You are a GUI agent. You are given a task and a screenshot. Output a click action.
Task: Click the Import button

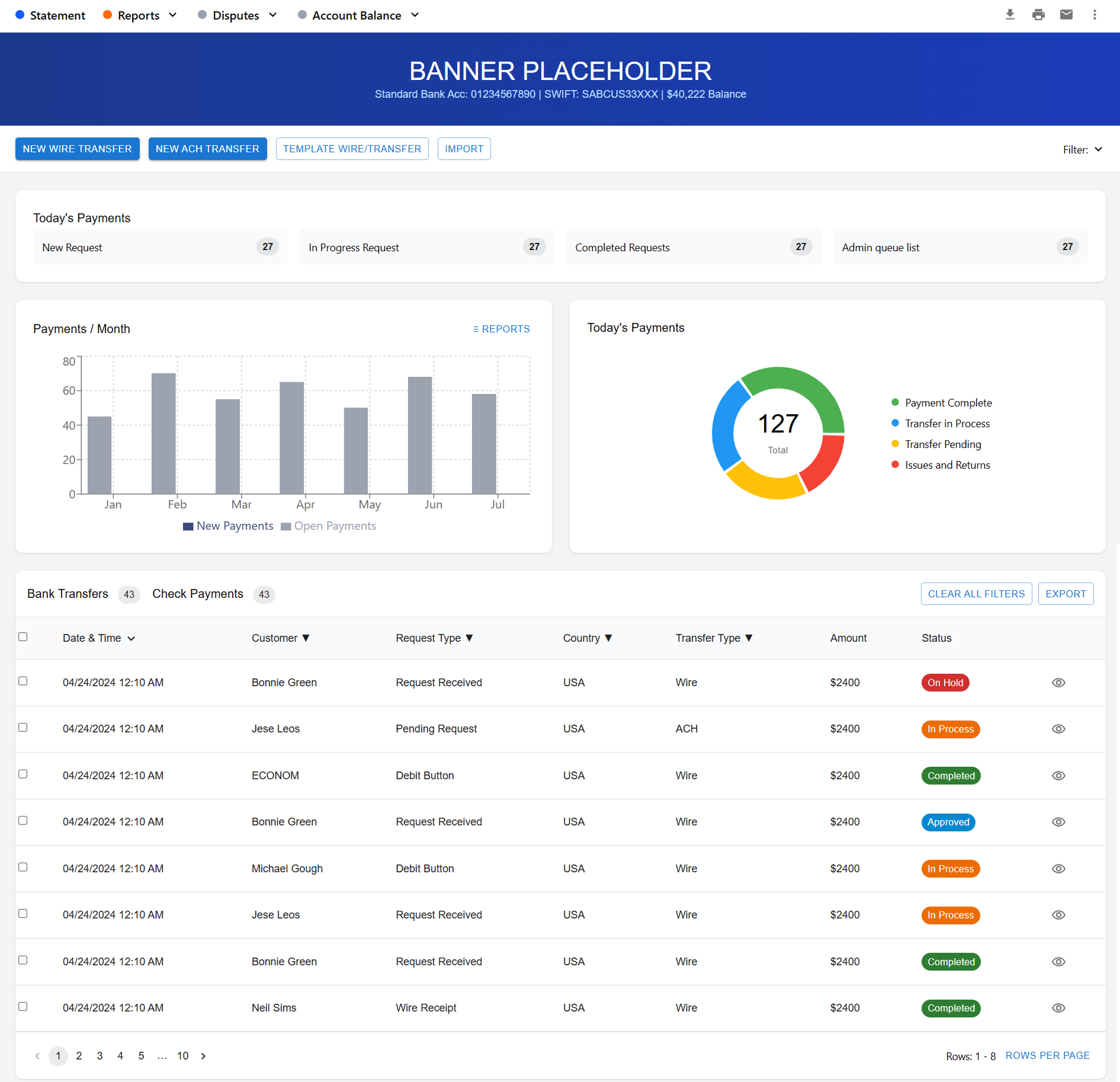464,149
